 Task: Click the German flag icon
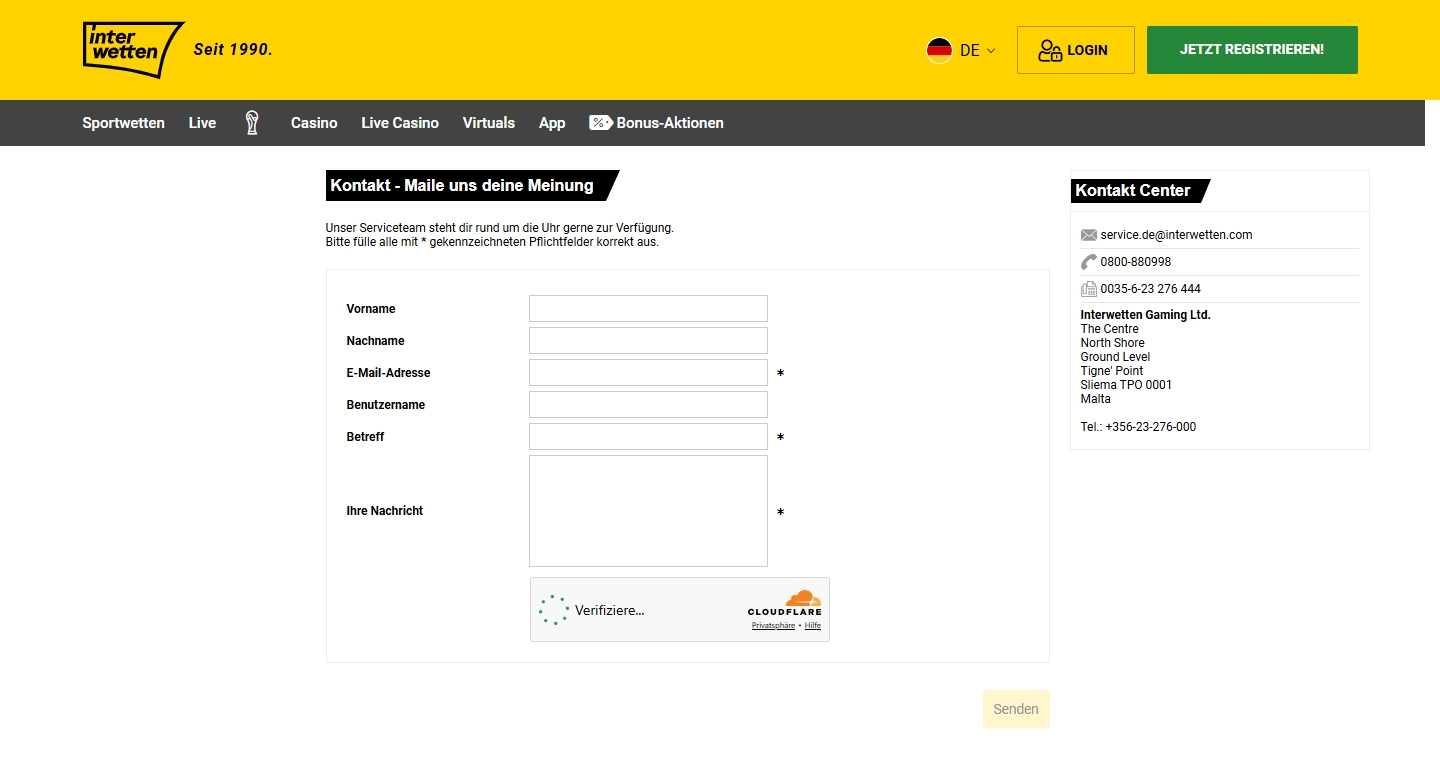tap(939, 50)
